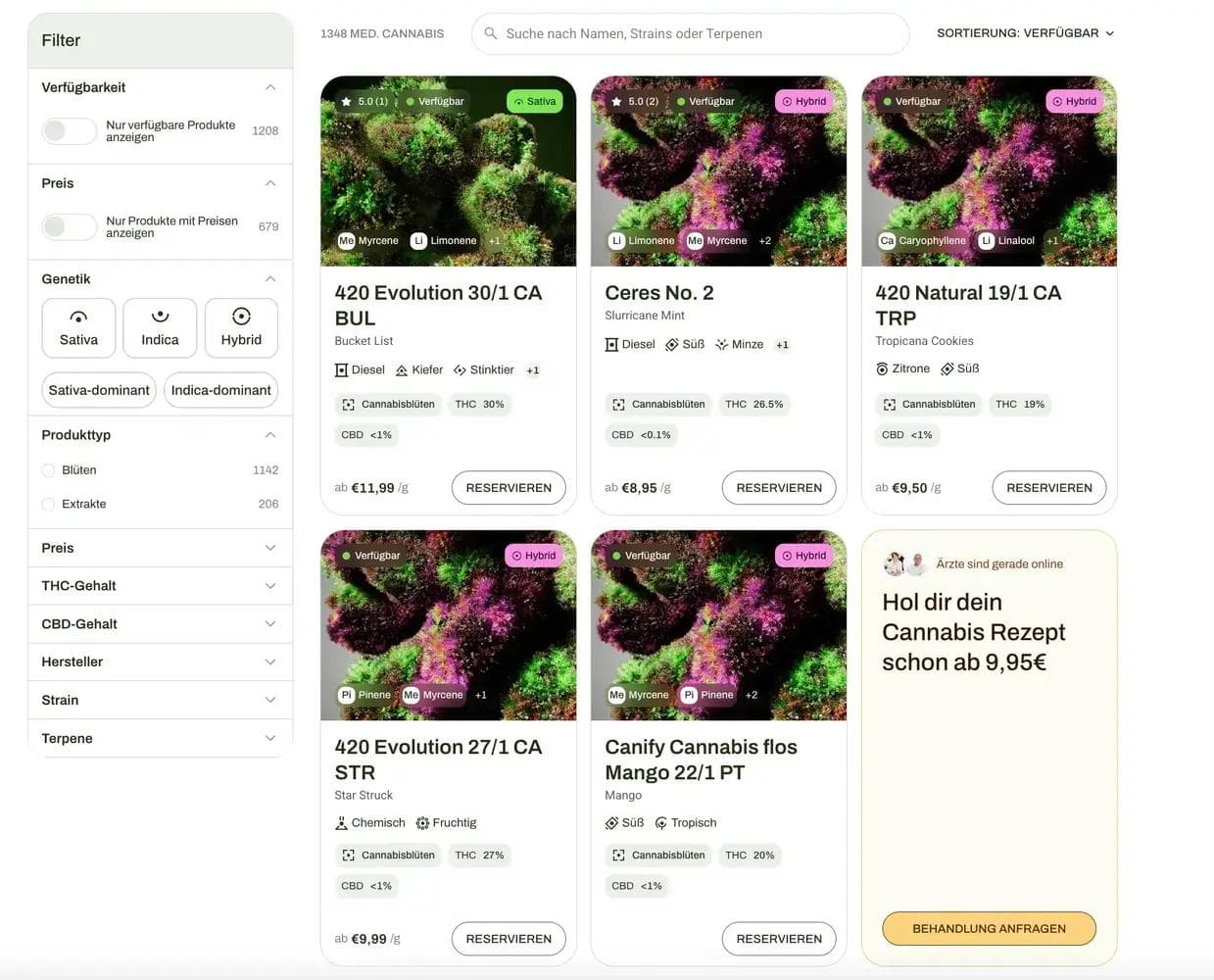Select the Extrakte product type radio
The height and width of the screenshot is (980, 1214).
click(48, 504)
